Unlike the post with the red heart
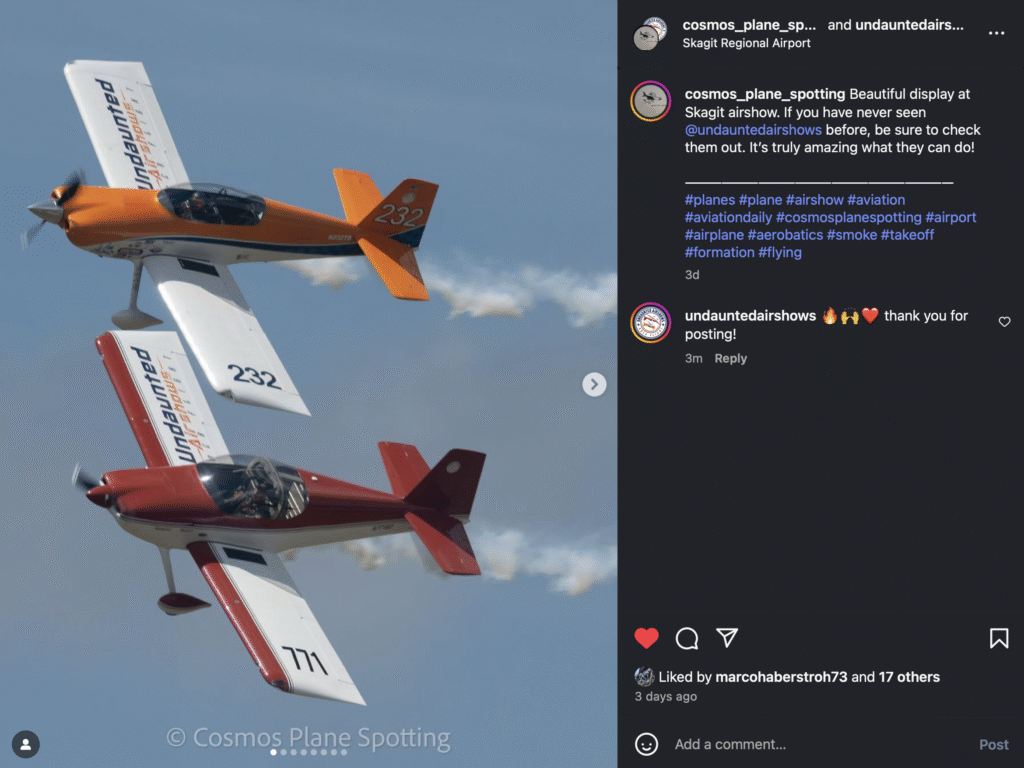Image resolution: width=1024 pixels, height=768 pixels. click(x=646, y=638)
